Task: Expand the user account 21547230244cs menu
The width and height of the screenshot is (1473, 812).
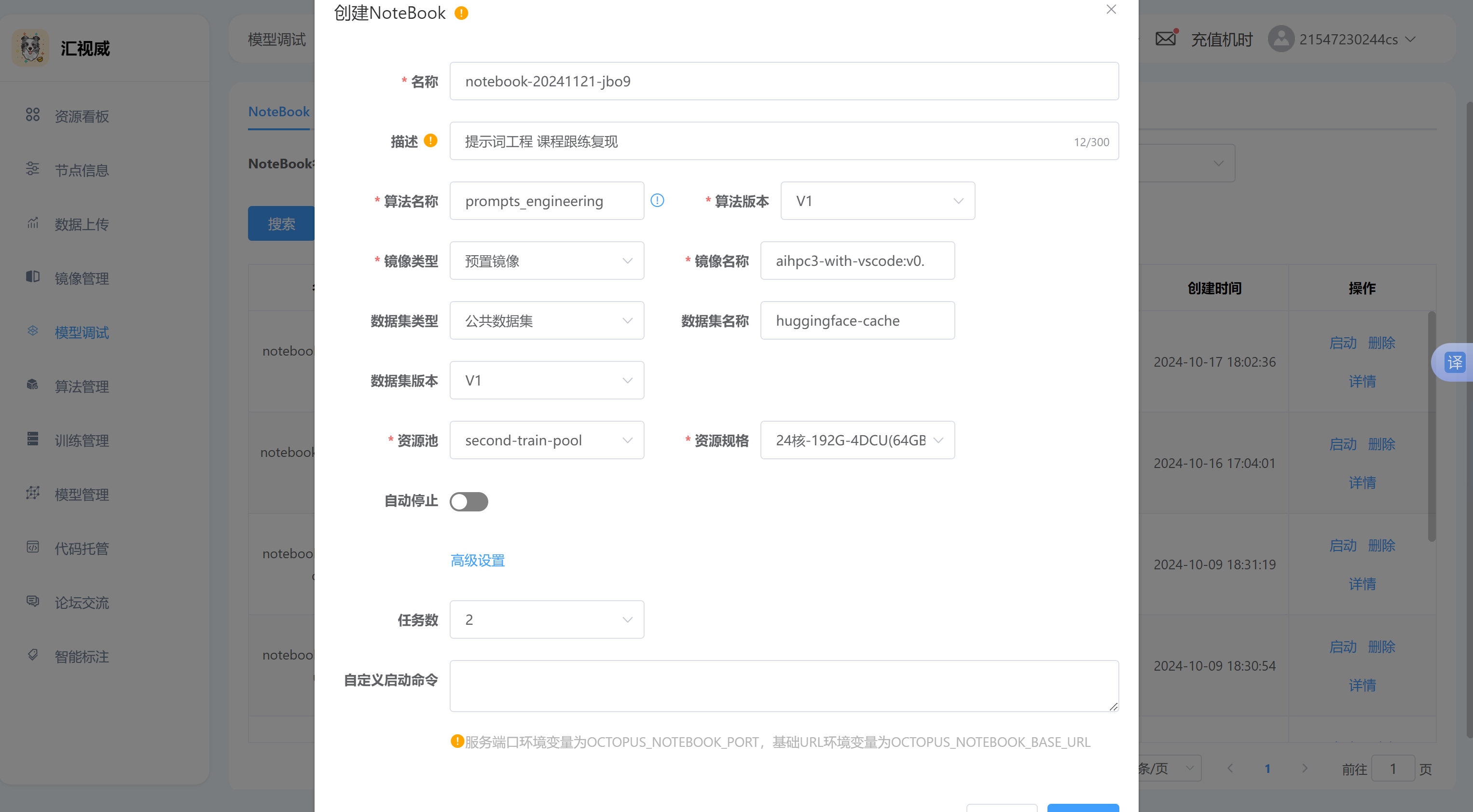Action: (x=1358, y=40)
